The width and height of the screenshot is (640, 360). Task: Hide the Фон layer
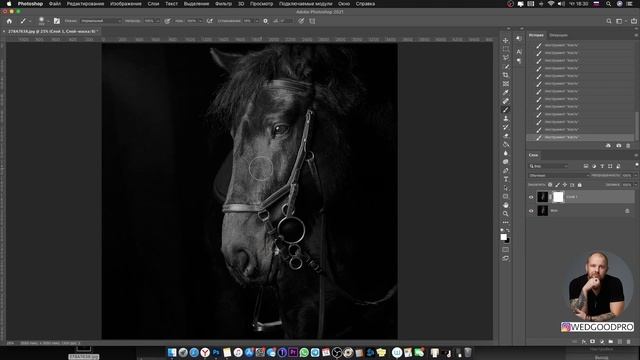[531, 211]
